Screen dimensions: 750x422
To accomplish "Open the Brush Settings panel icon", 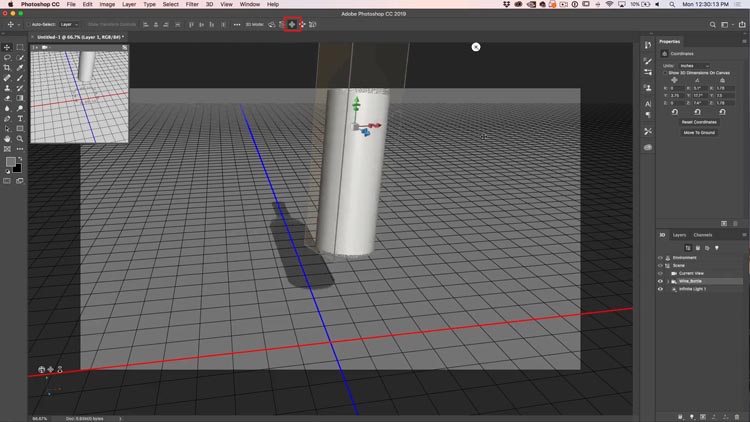I will [648, 61].
